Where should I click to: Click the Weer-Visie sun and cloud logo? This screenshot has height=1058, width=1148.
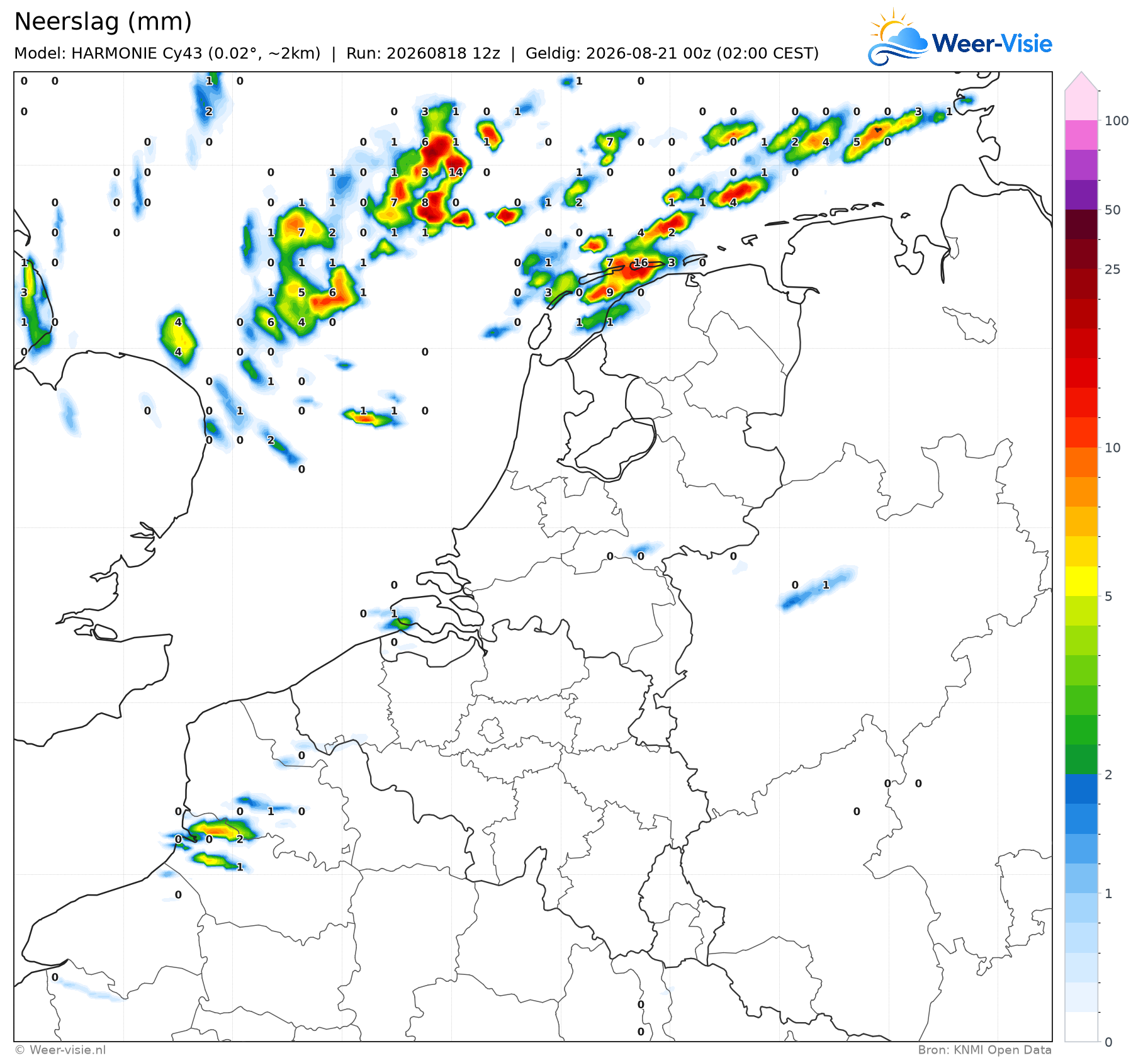coord(898,38)
